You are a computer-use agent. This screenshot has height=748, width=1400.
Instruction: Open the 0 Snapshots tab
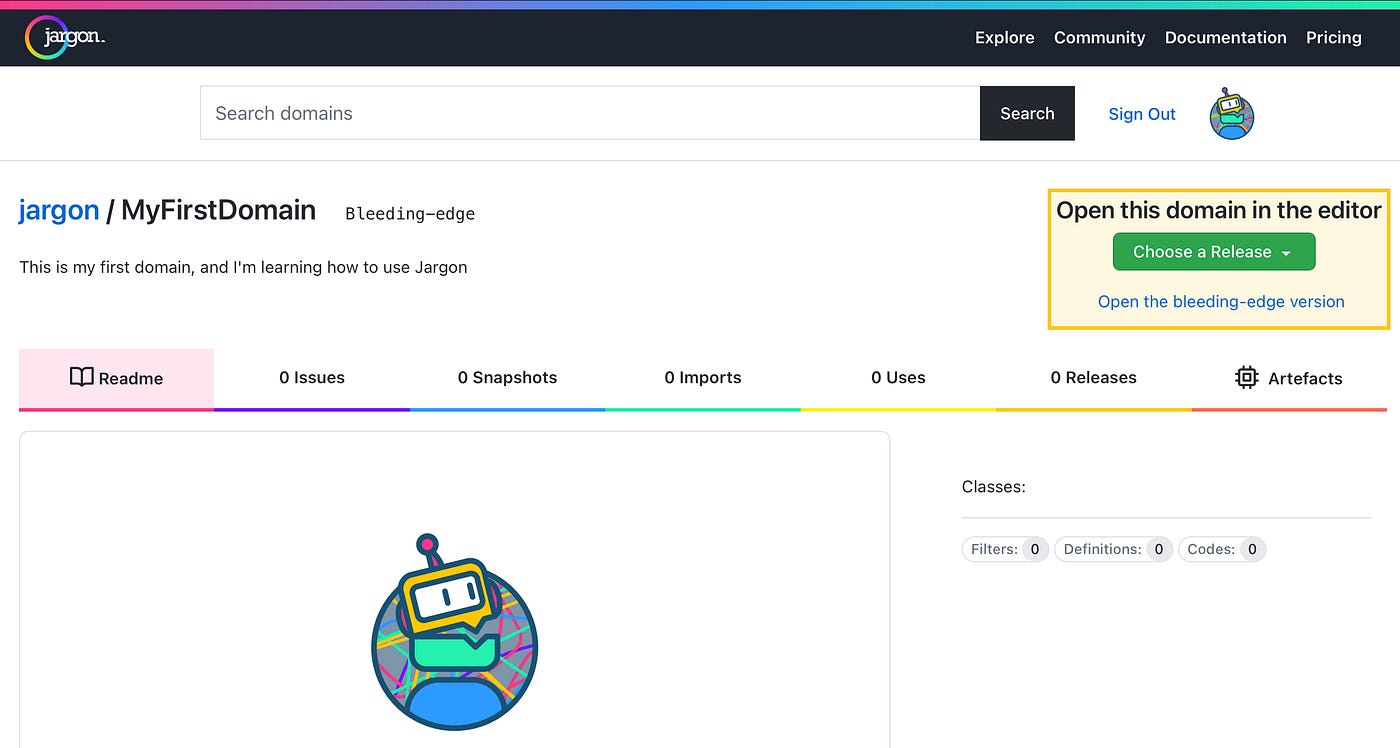(507, 377)
